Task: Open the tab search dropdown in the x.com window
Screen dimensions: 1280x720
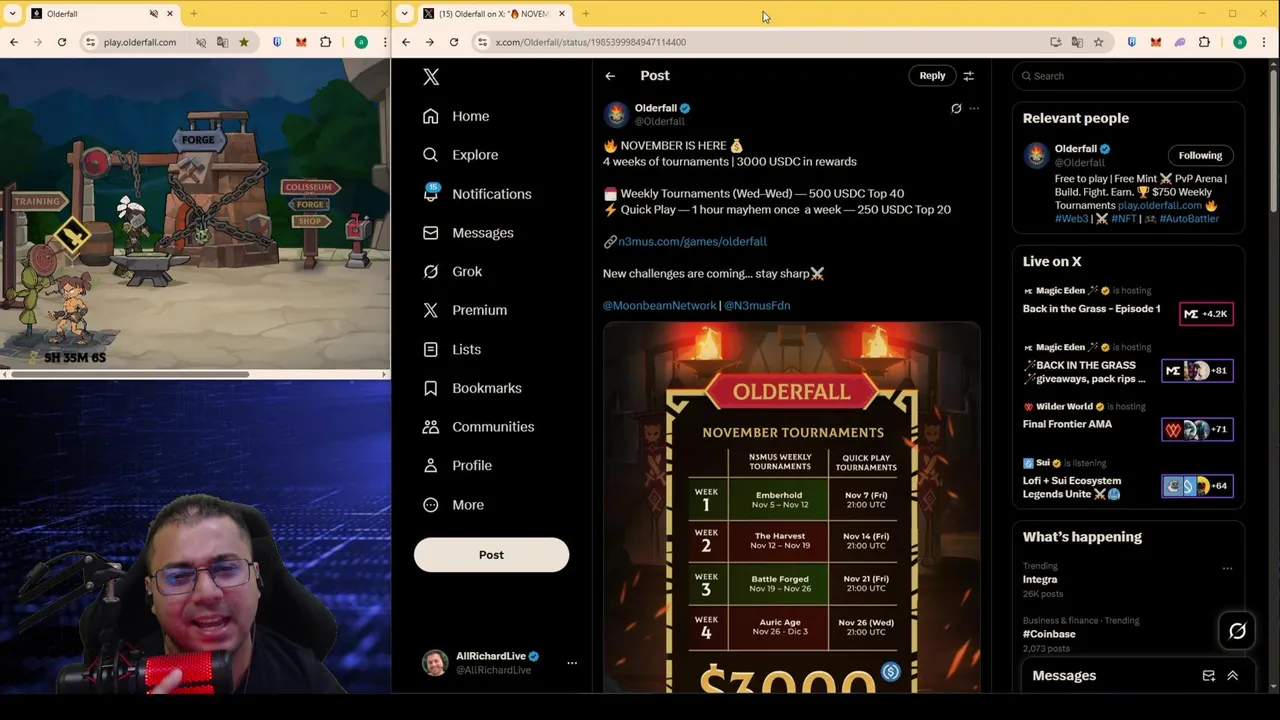Action: tap(404, 14)
